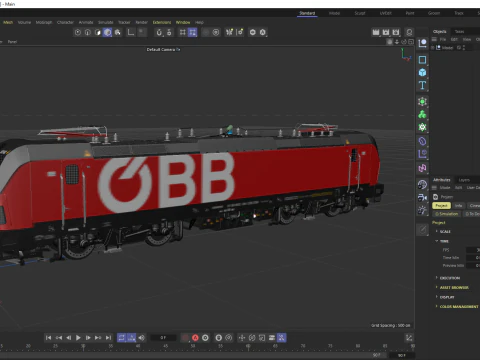Go to the start of the animation

pos(48,338)
